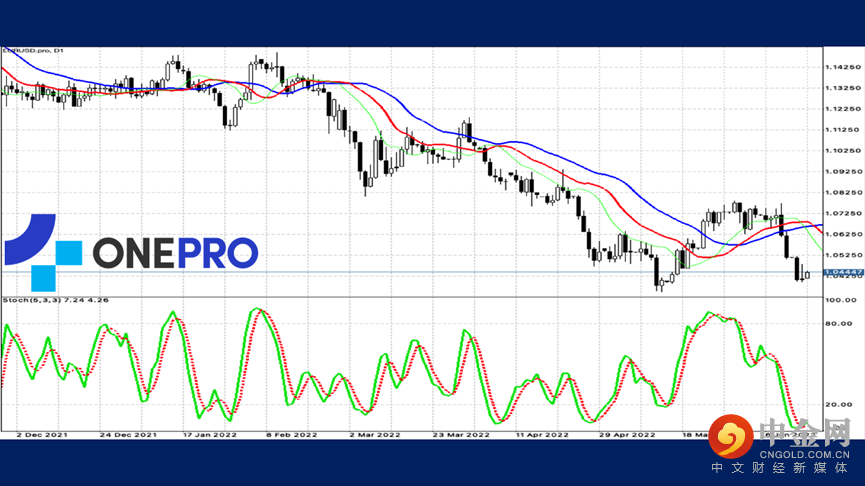This screenshot has width=865, height=486.
Task: Click the 1.14250 price axis label
Action: (x=843, y=67)
